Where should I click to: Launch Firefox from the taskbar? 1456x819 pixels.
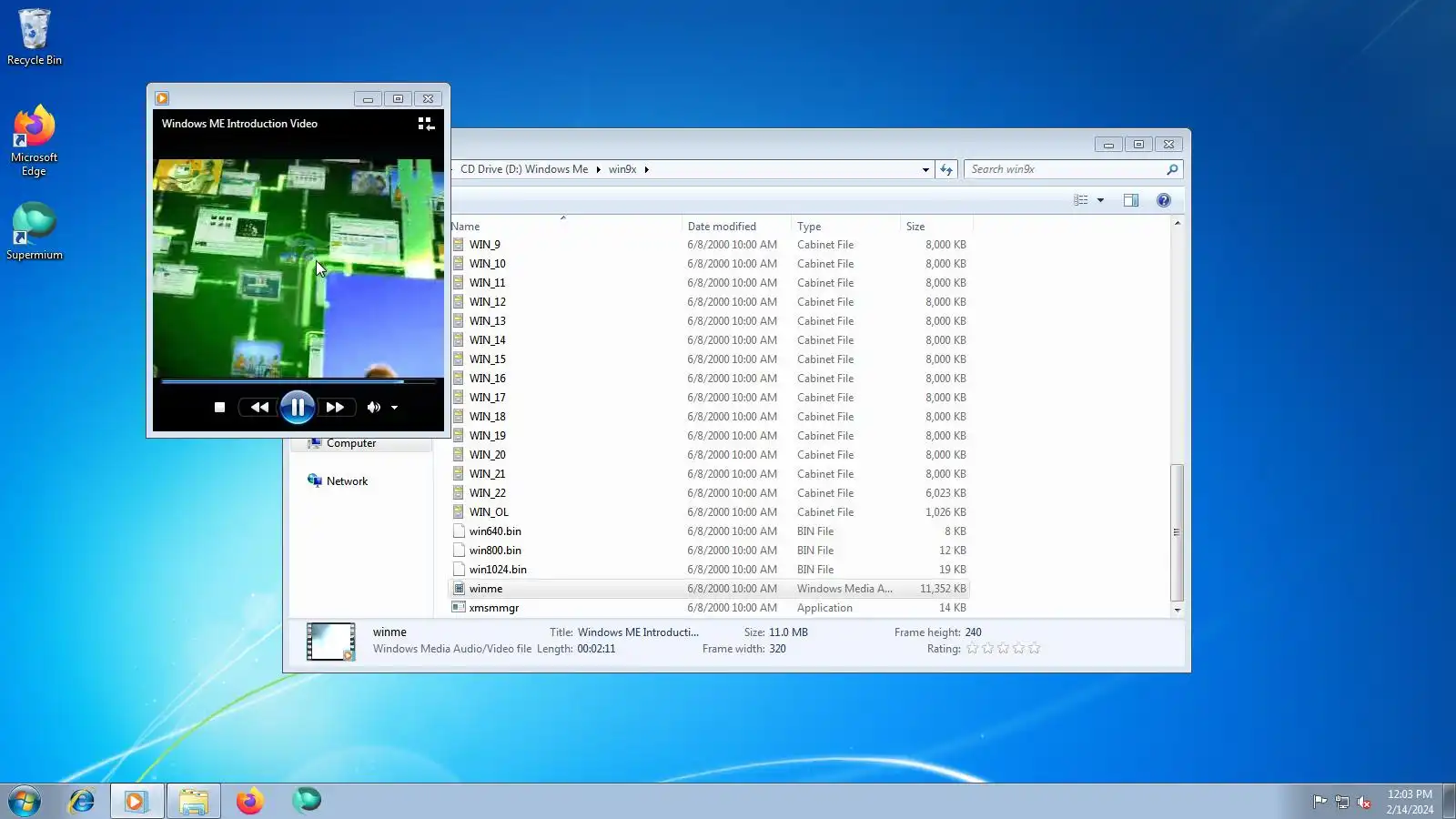pyautogui.click(x=250, y=801)
